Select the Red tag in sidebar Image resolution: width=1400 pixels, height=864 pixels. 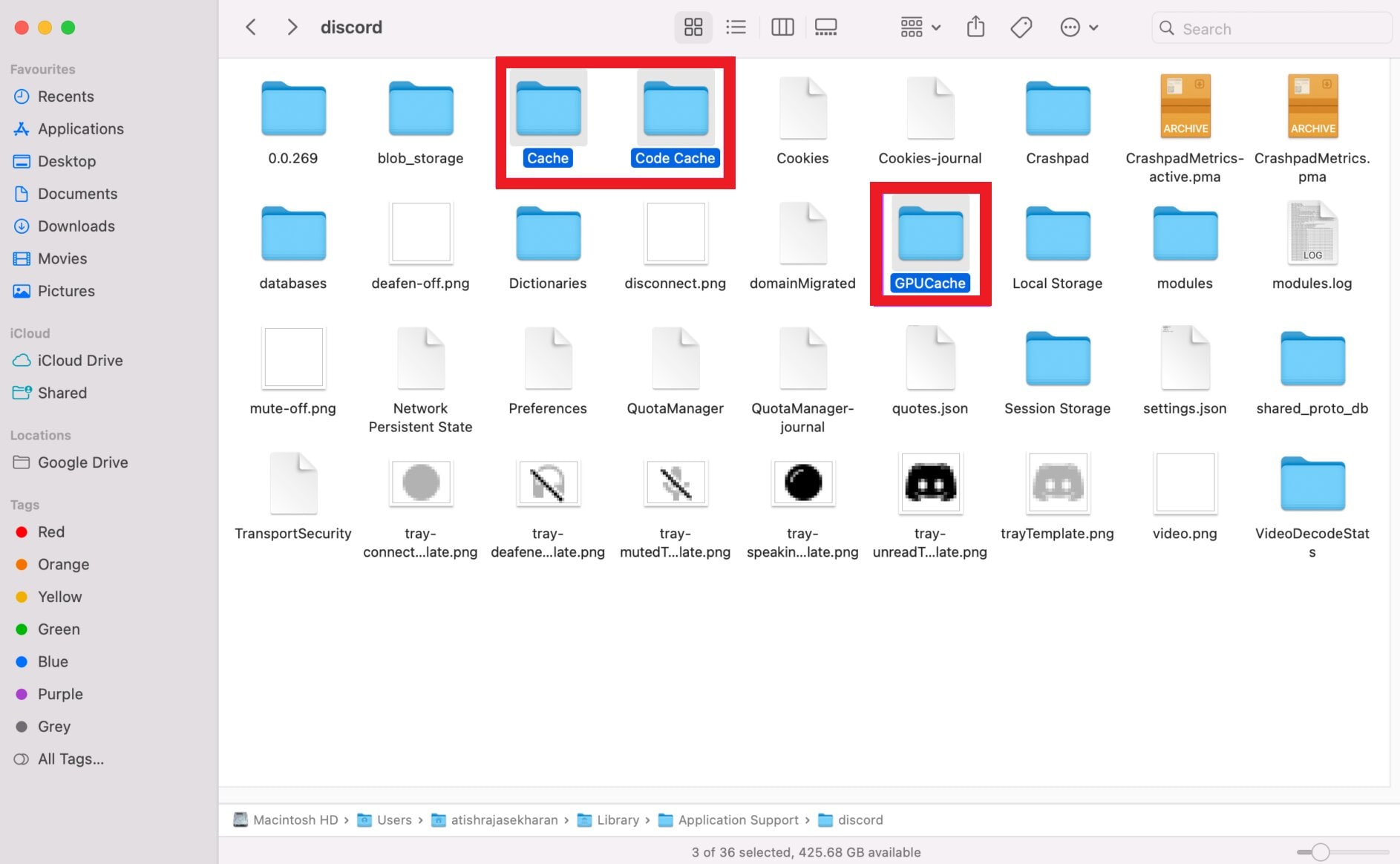pyautogui.click(x=51, y=531)
